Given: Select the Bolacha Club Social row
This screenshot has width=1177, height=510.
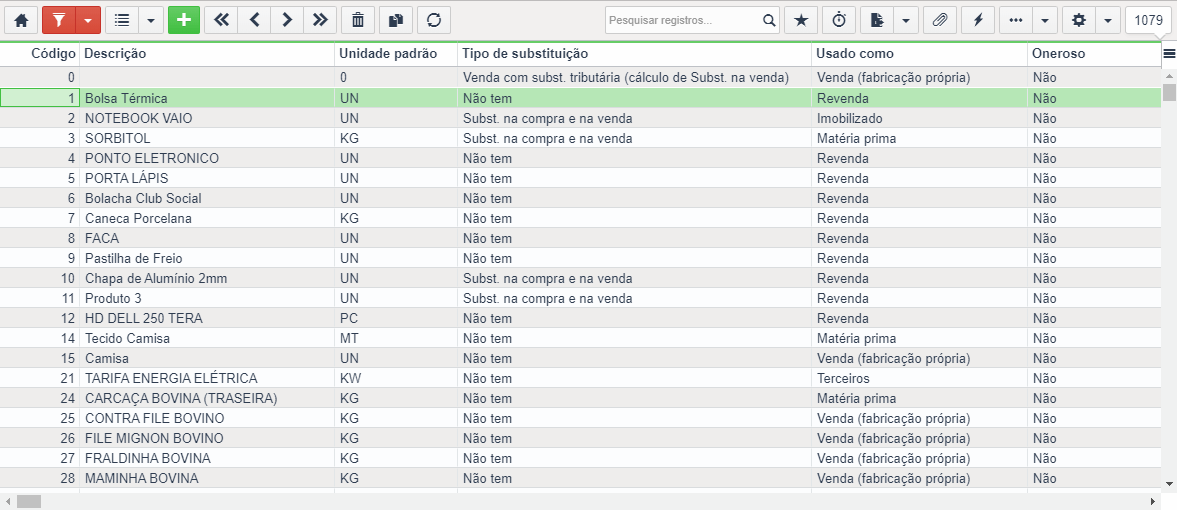Looking at the screenshot, I should pyautogui.click(x=580, y=198).
